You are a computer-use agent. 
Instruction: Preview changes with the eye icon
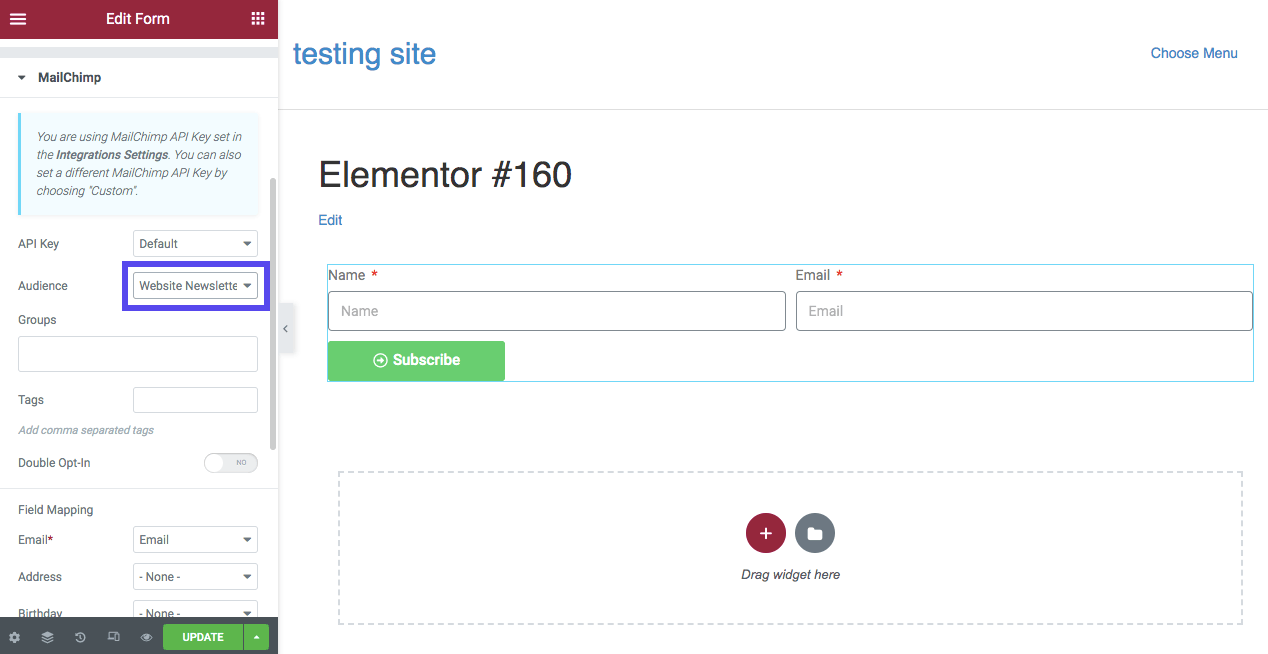[146, 636]
